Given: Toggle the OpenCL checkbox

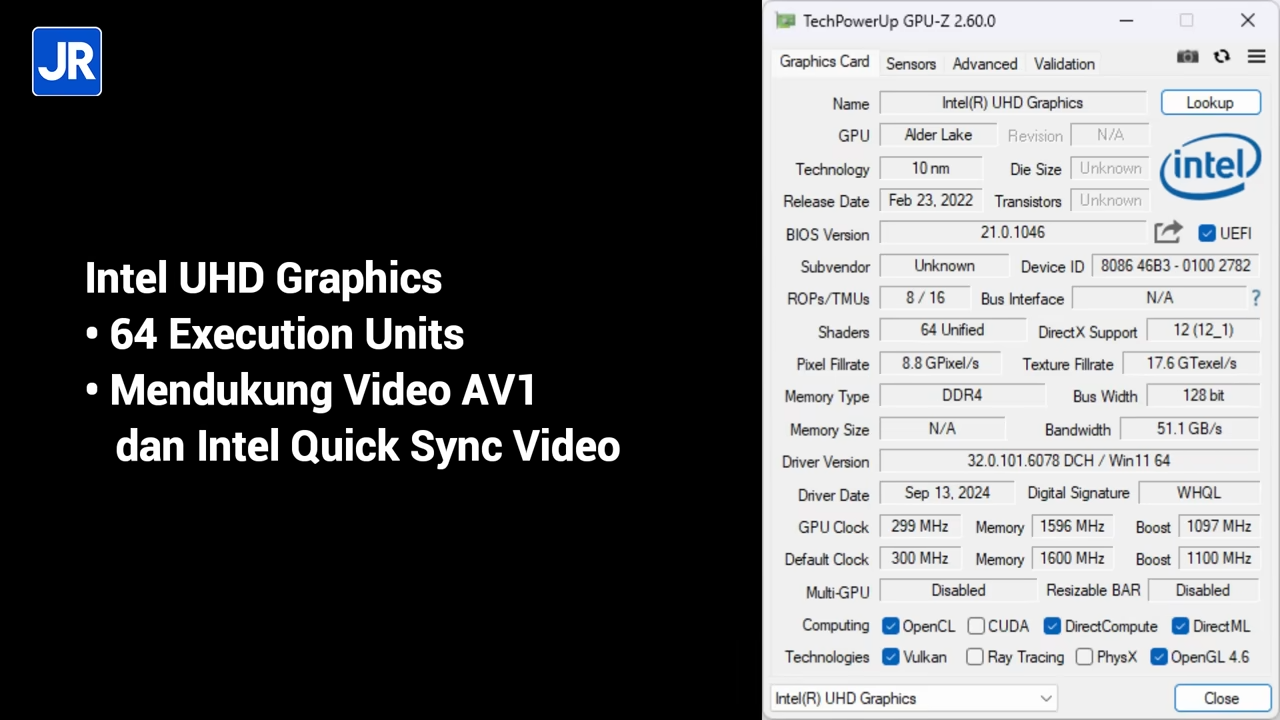Looking at the screenshot, I should (x=890, y=626).
